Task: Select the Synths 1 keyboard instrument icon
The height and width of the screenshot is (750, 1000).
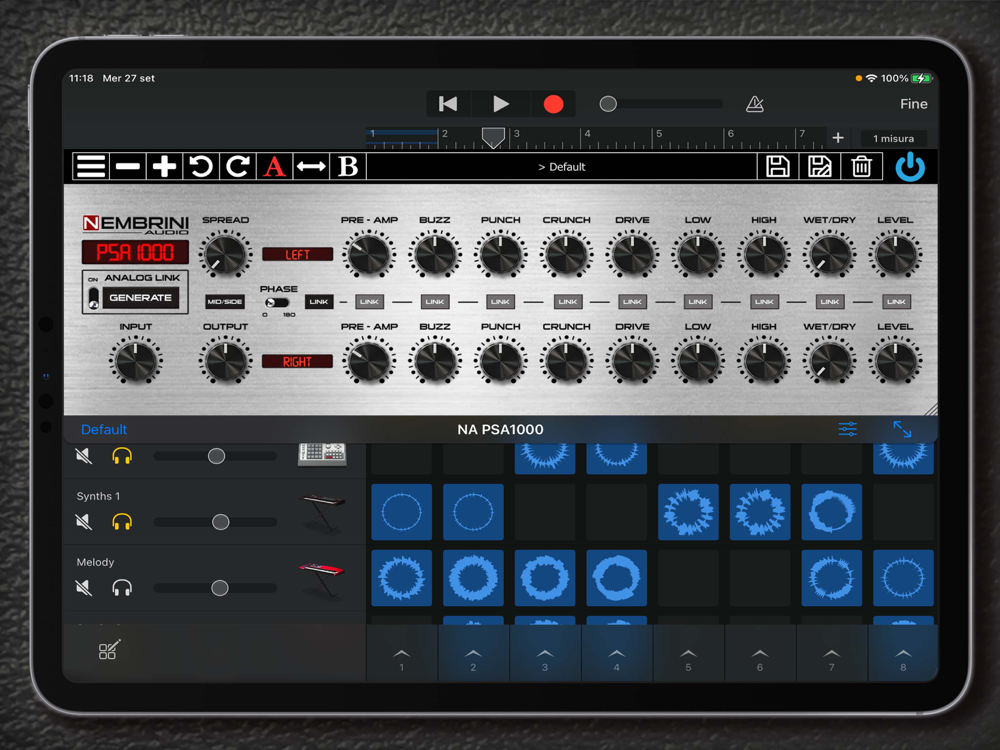Action: pos(322,513)
